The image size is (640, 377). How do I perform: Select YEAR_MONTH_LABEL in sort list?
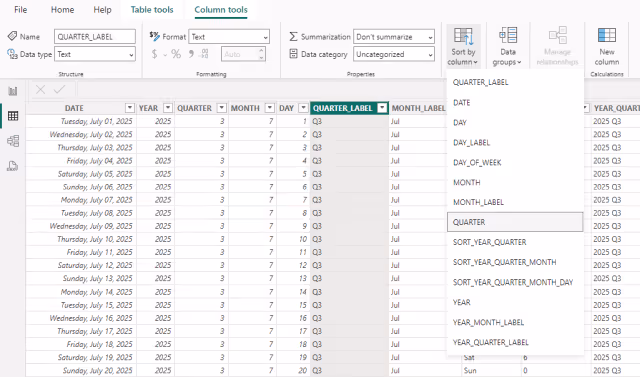[x=515, y=322]
